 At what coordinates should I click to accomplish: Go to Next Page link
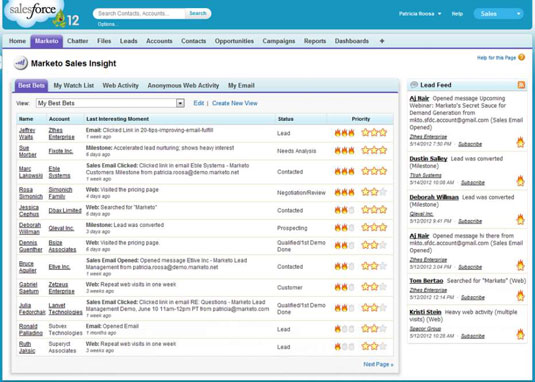(x=378, y=365)
